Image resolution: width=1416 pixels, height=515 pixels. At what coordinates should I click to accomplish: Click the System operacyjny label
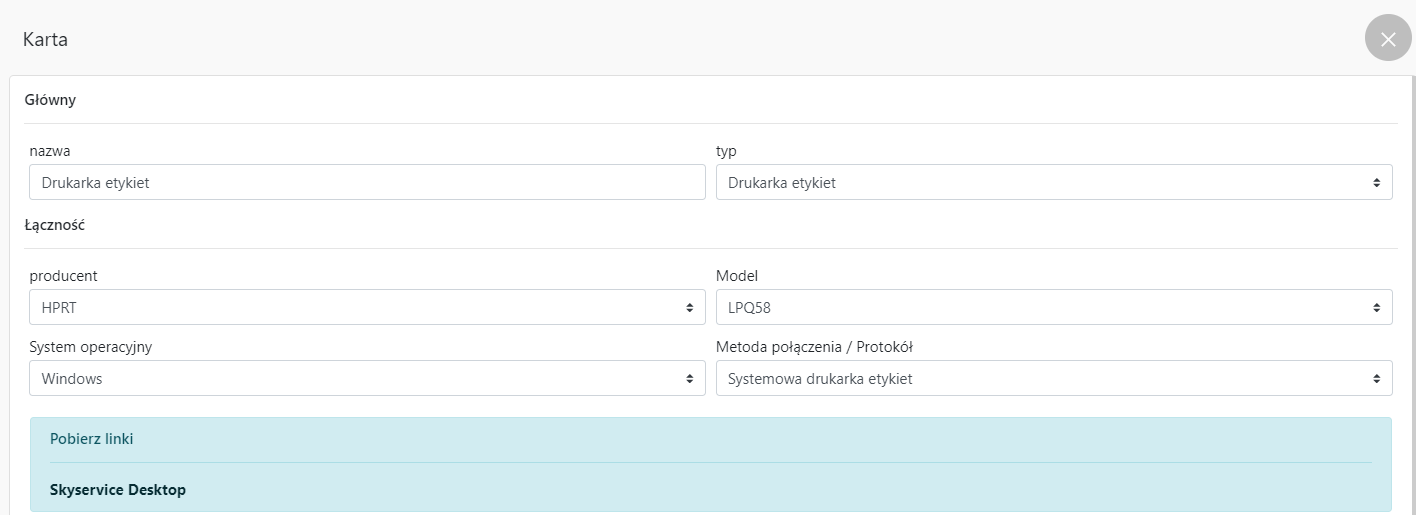click(x=90, y=347)
